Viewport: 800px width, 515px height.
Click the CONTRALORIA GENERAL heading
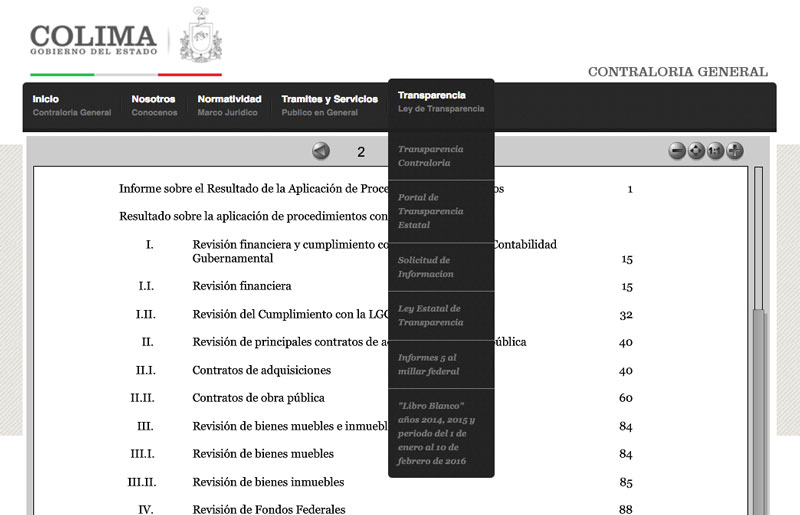678,71
